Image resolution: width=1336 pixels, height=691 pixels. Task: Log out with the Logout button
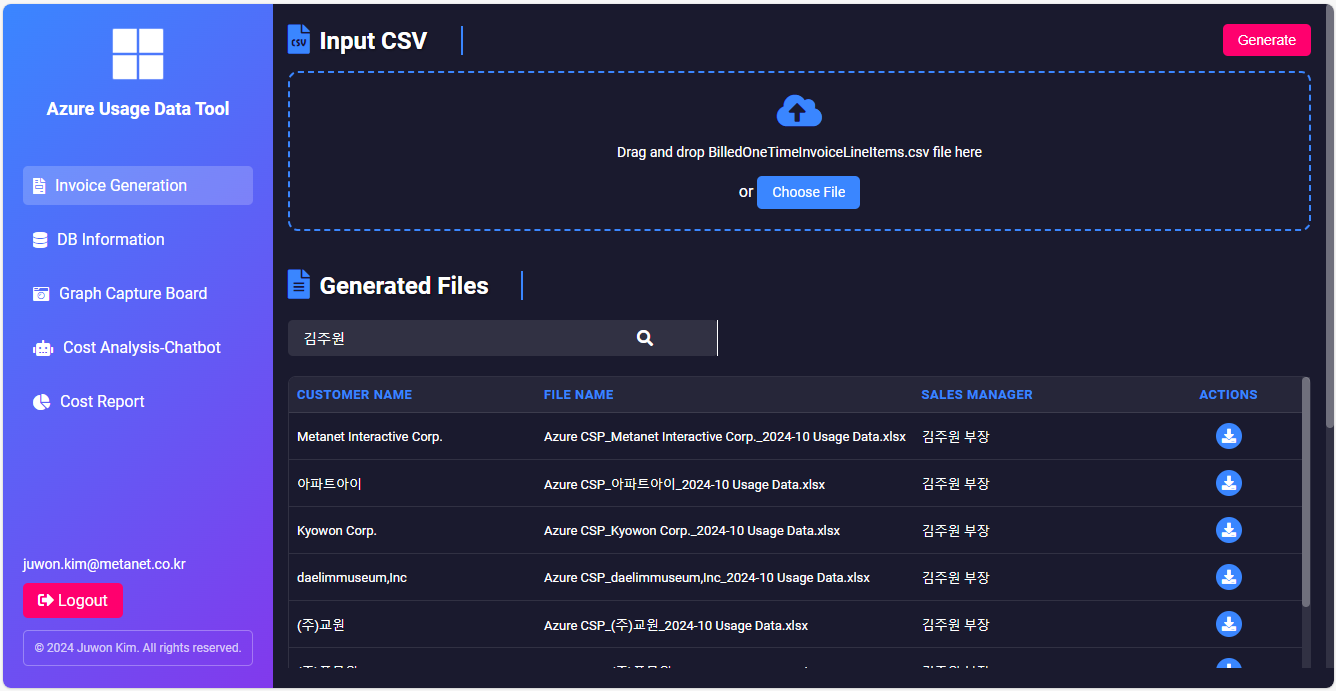pyautogui.click(x=73, y=600)
